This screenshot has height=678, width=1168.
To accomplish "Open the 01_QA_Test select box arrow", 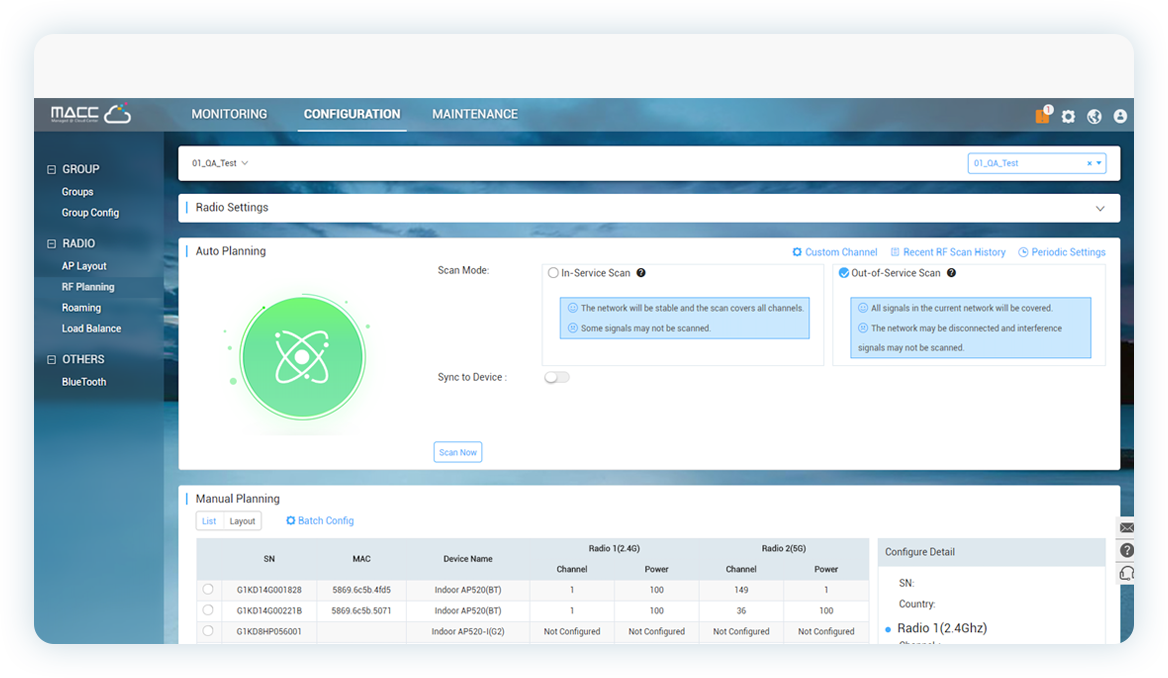I will click(1099, 163).
